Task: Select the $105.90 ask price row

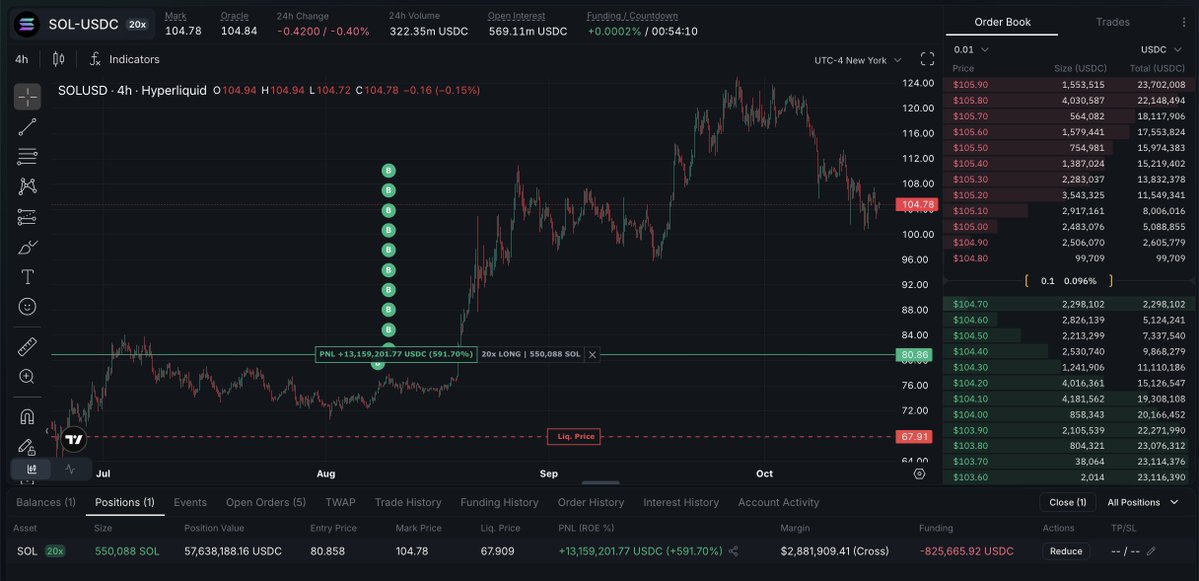Action: (x=1067, y=85)
